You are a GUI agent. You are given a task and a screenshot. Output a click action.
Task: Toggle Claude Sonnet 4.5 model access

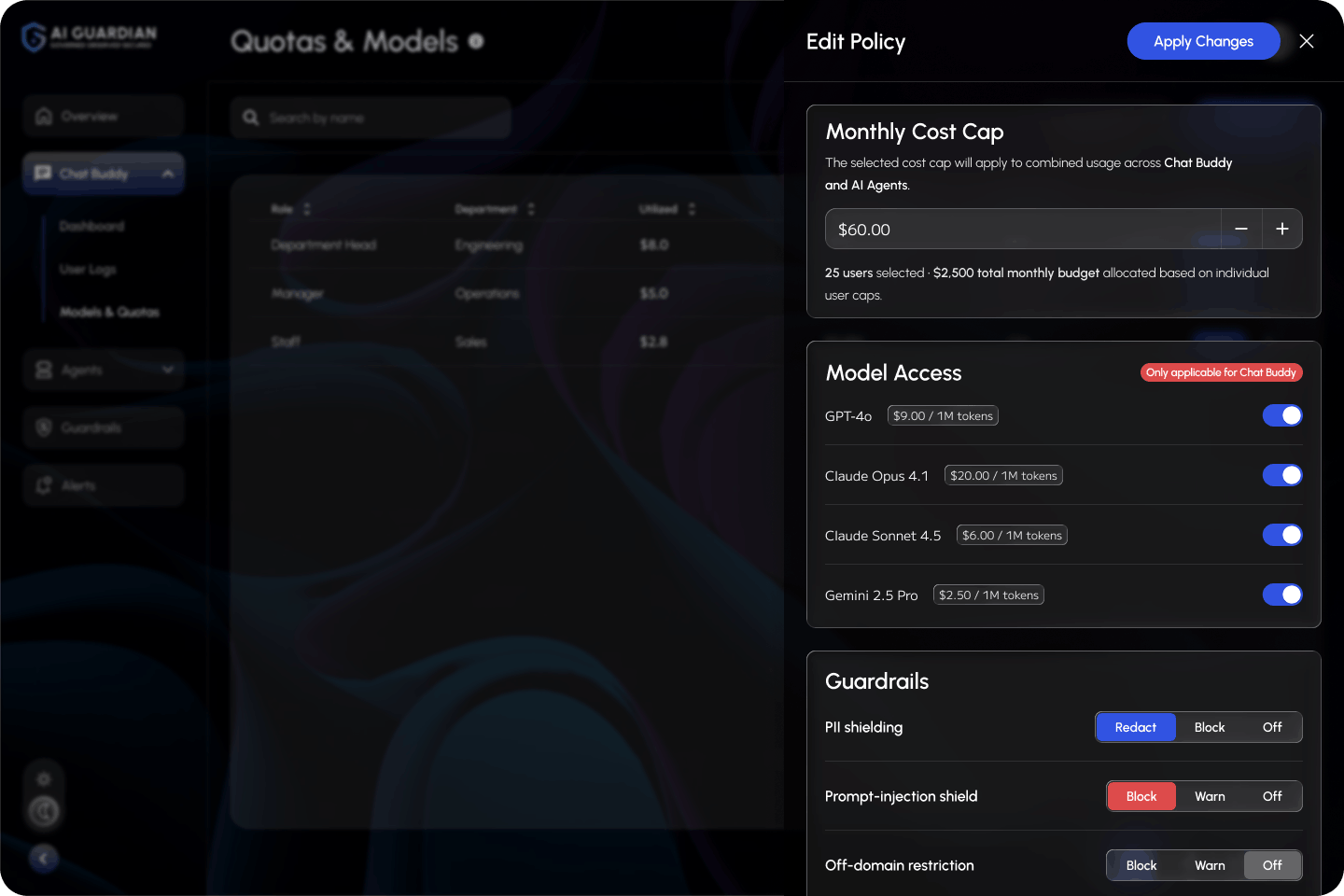[1282, 535]
